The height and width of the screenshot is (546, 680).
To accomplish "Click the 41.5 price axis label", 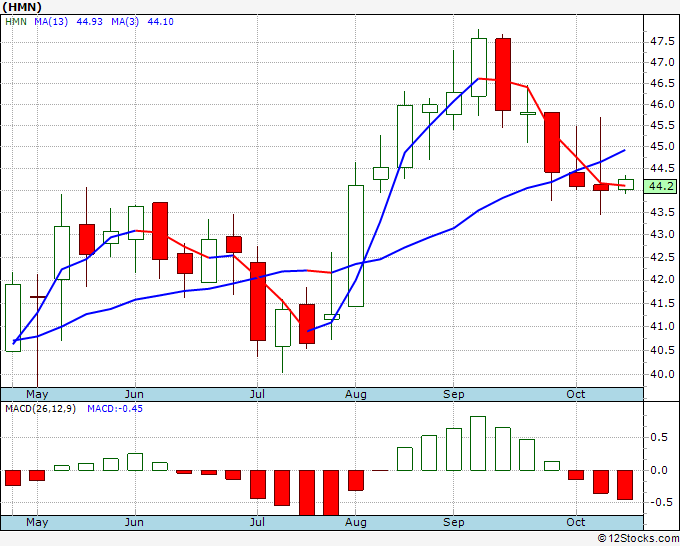I will [662, 303].
